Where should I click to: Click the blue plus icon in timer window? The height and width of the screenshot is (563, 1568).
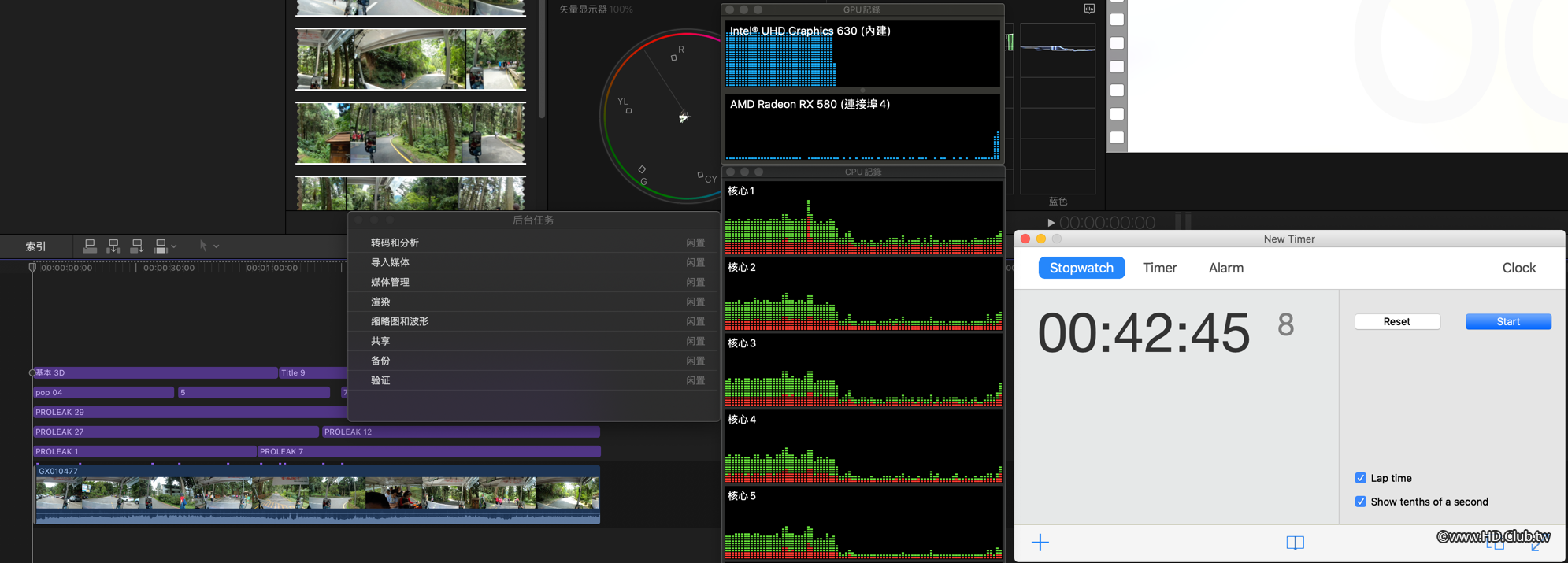coord(1040,543)
